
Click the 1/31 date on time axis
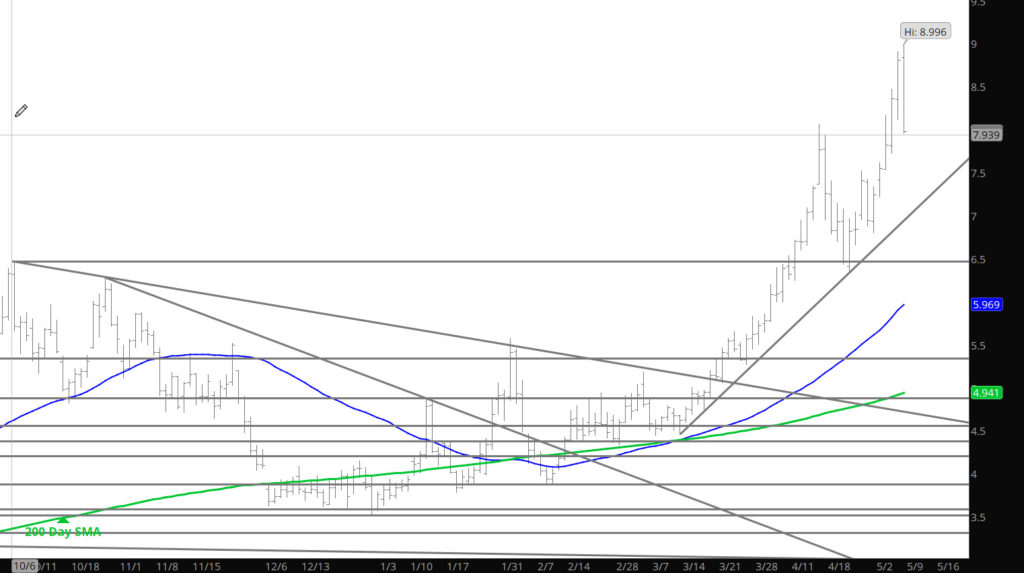pos(513,566)
